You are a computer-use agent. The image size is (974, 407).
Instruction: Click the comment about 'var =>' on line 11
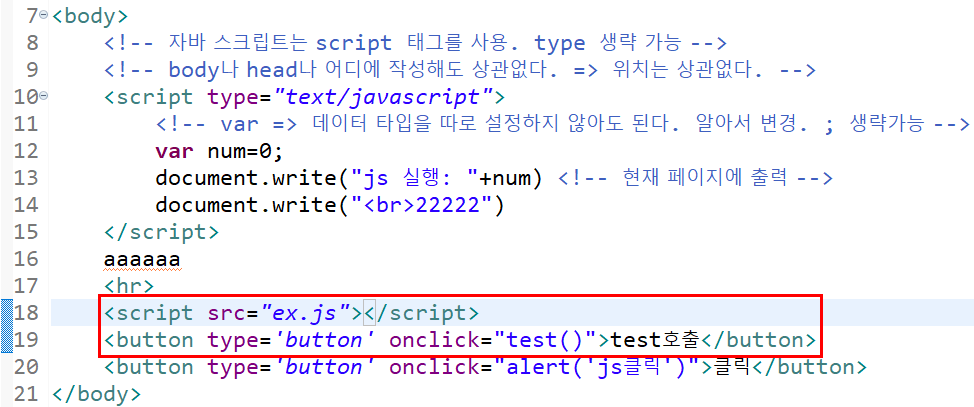point(563,124)
